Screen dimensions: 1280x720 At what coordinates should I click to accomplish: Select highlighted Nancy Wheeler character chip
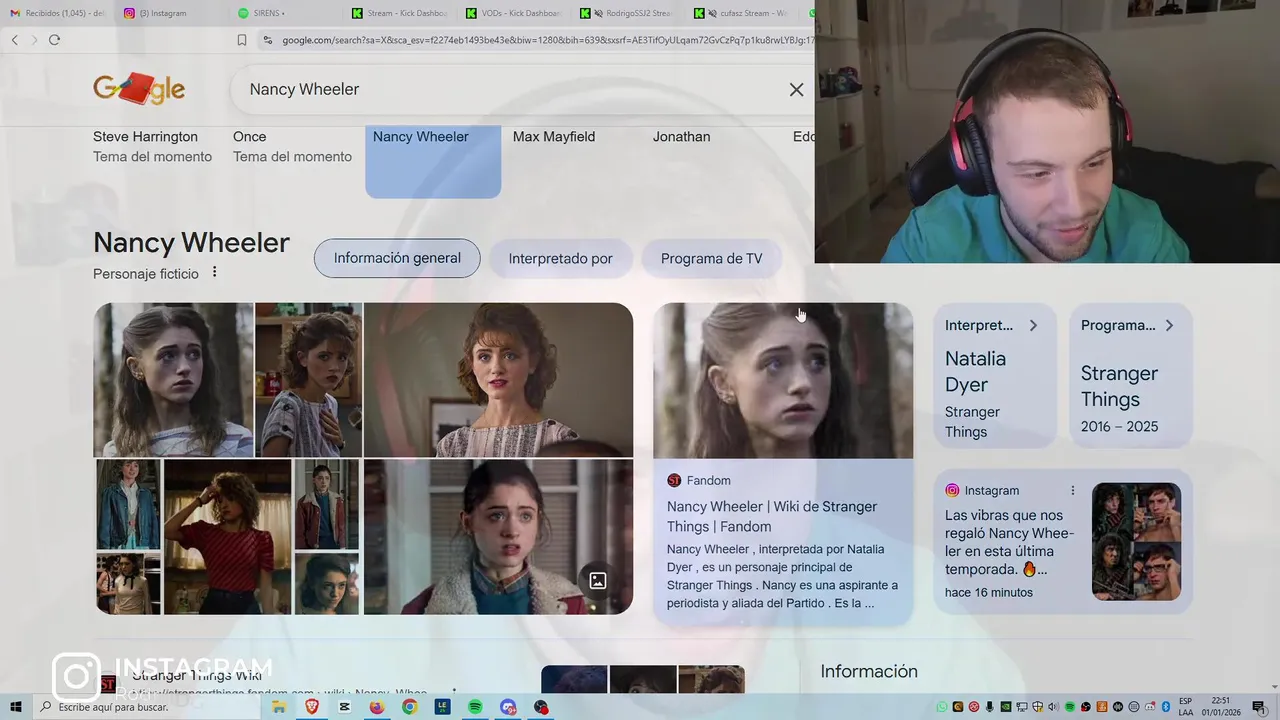pos(433,161)
